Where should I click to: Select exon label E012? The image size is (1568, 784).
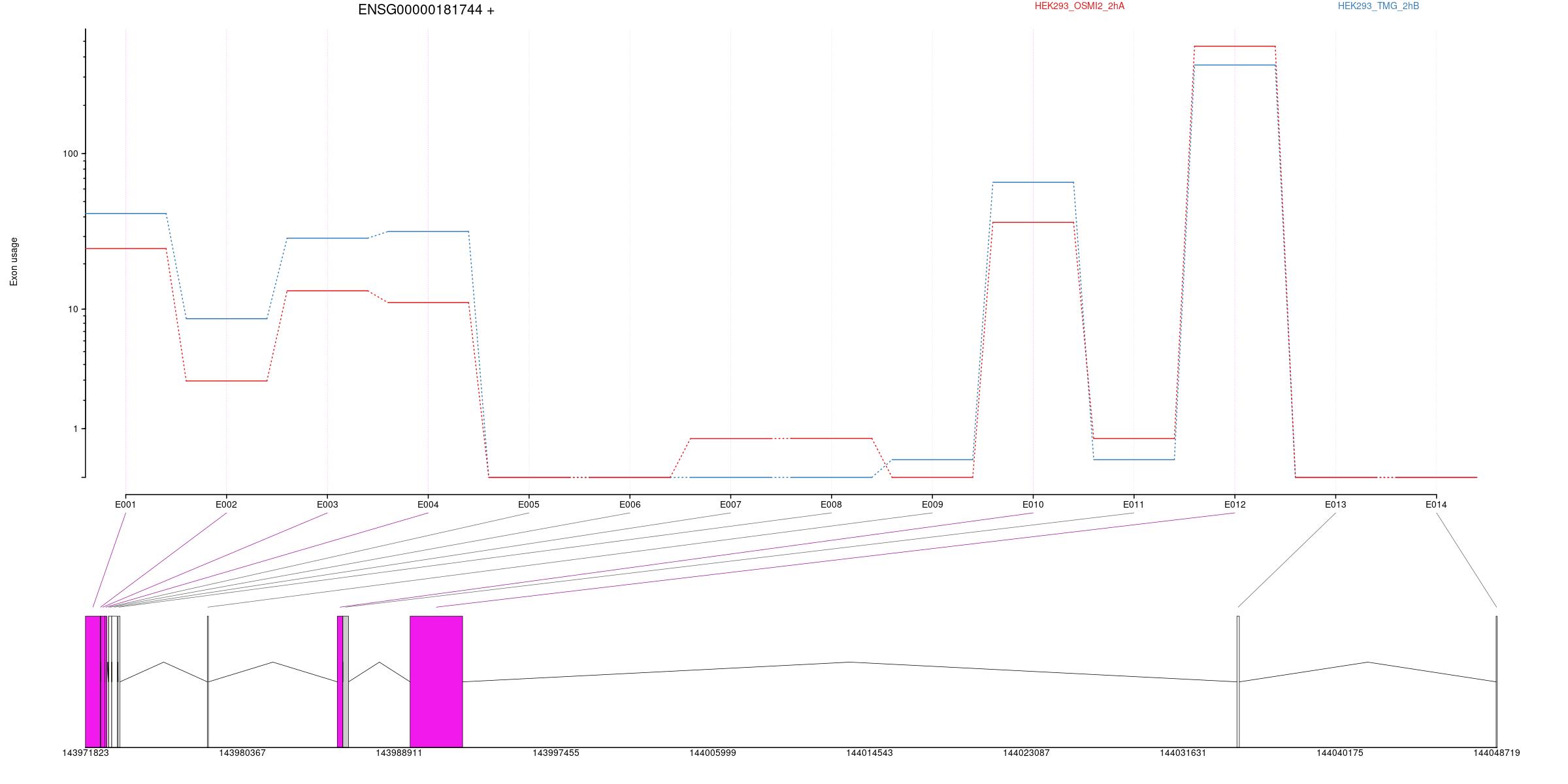tap(1235, 504)
